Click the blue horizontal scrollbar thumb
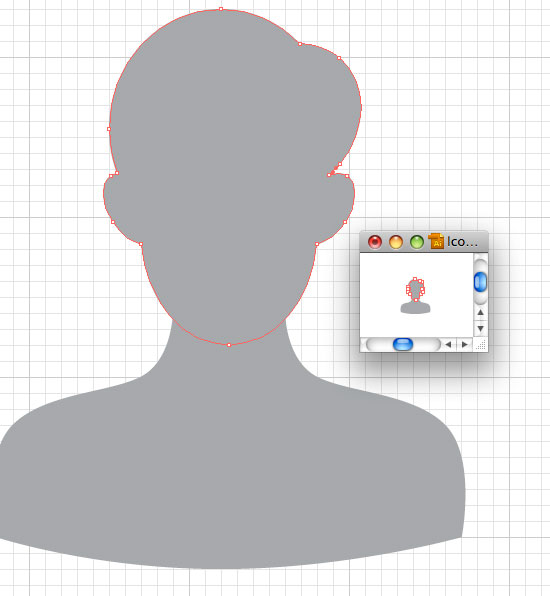Screen dimensions: 550x596 [403, 344]
